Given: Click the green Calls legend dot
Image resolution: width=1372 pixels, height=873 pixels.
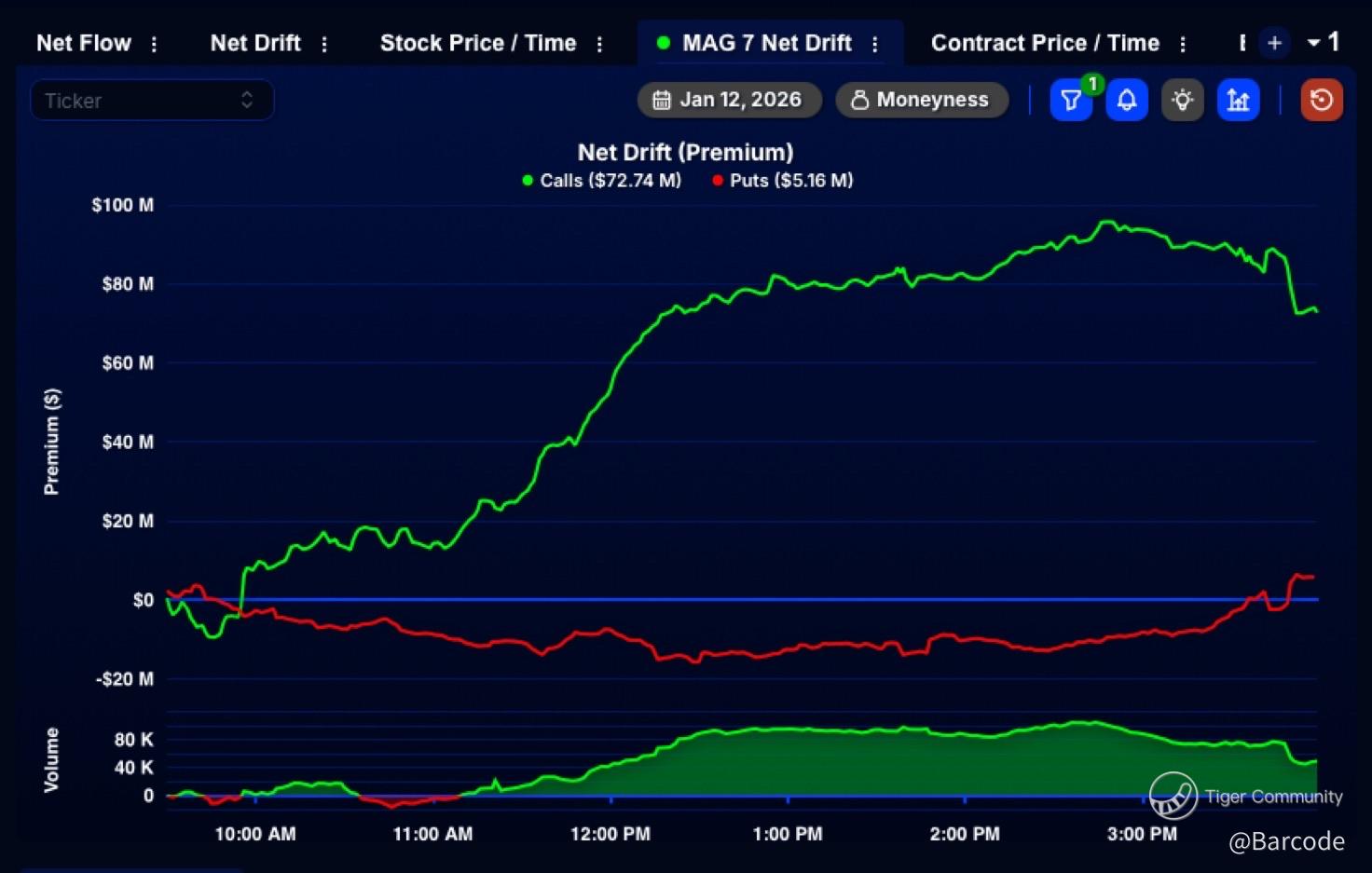Looking at the screenshot, I should 528,181.
